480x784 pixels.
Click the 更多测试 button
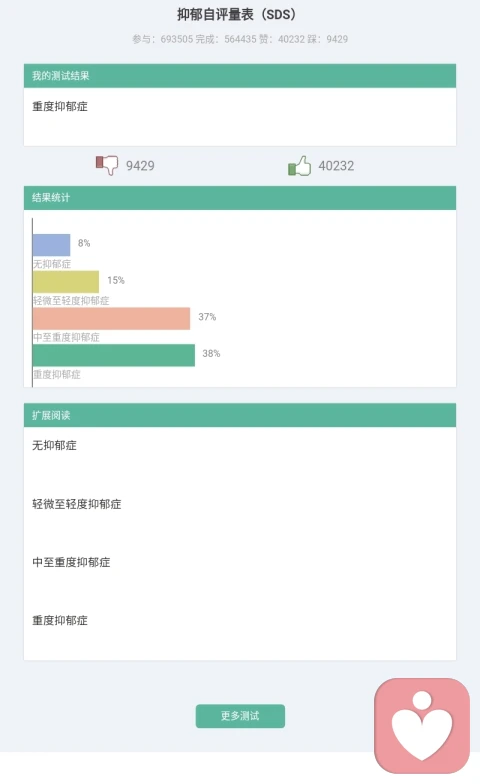coord(240,716)
